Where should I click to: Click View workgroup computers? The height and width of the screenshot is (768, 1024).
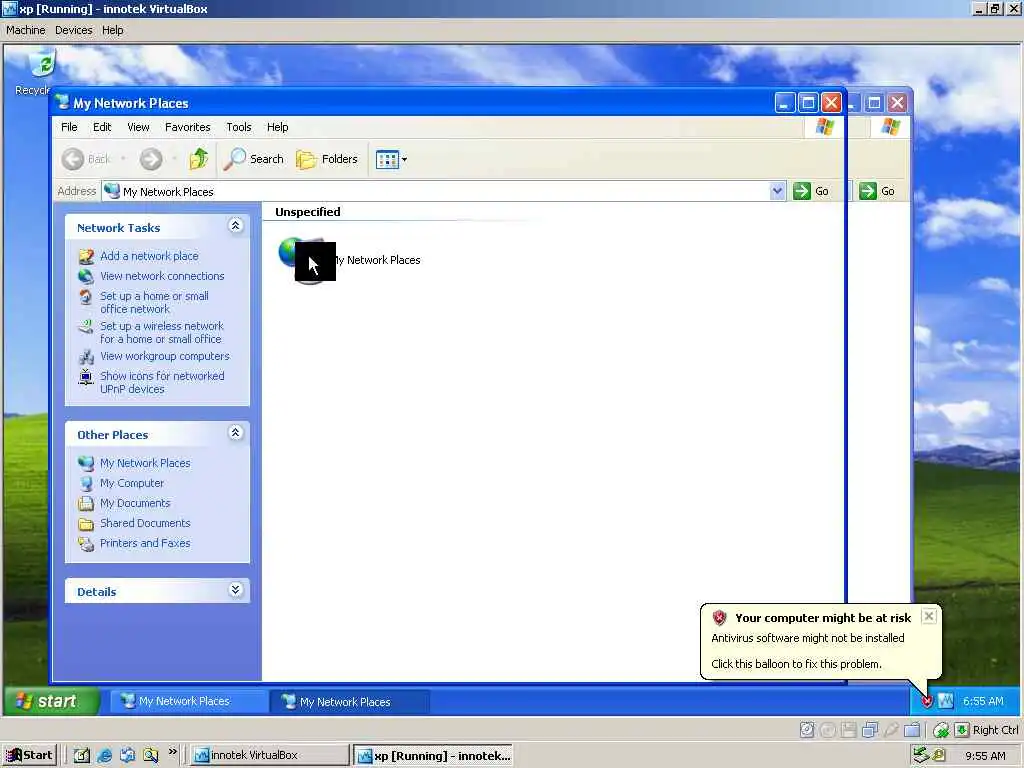coord(165,356)
